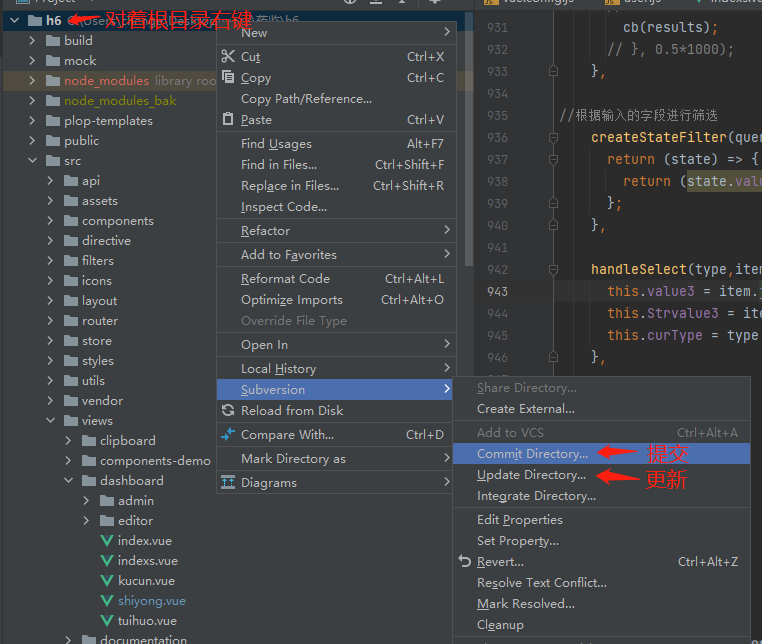Click the Revert arrow icon

[464, 562]
